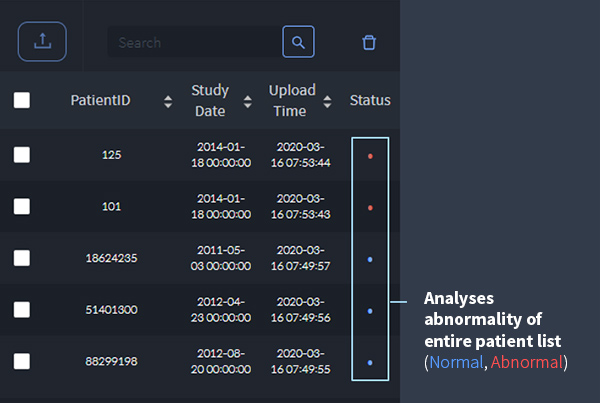Click study date of patient 101
Image resolution: width=600 pixels, height=403 pixels.
(221, 206)
